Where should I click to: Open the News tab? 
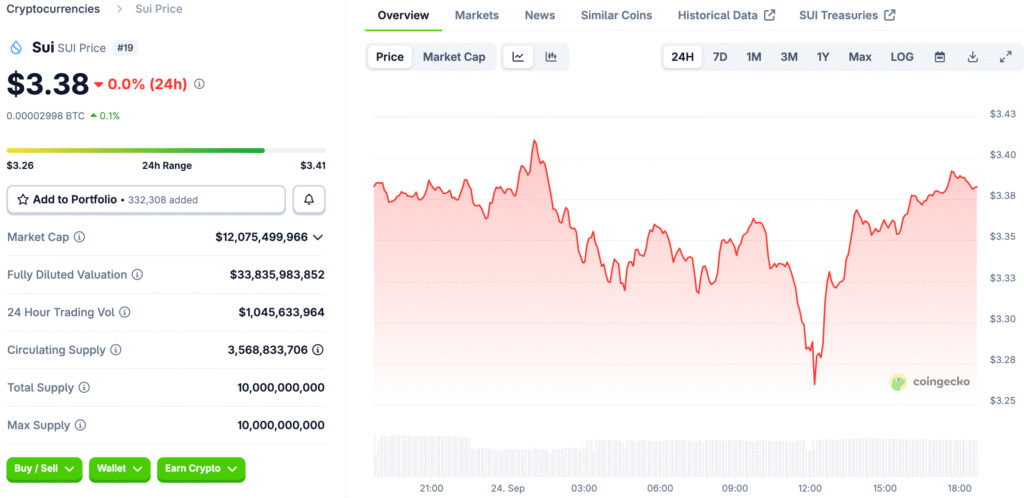[x=540, y=15]
